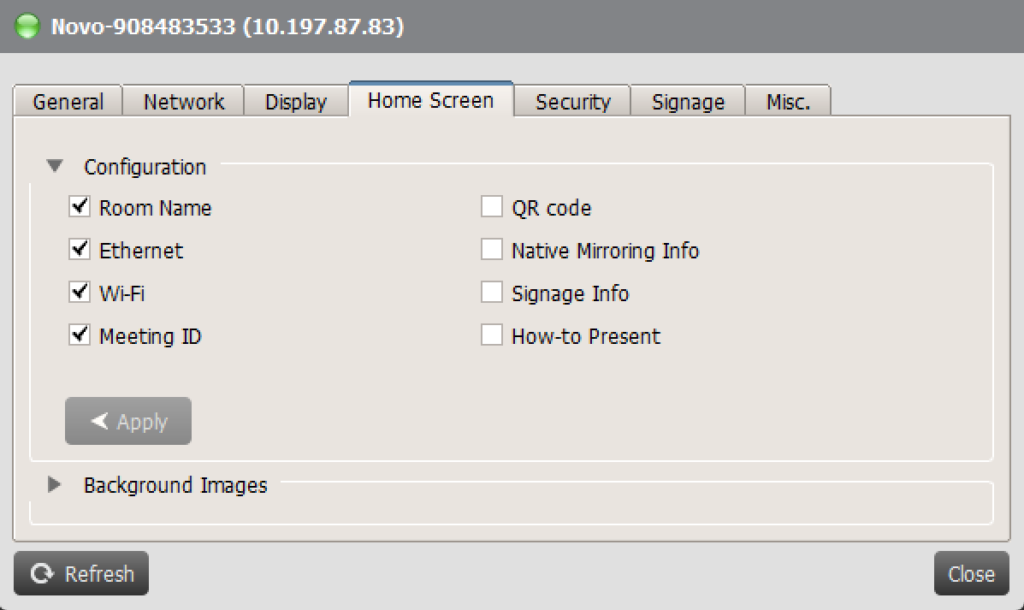1024x610 pixels.
Task: Toggle the Wi-Fi checkbox off
Action: (x=80, y=292)
